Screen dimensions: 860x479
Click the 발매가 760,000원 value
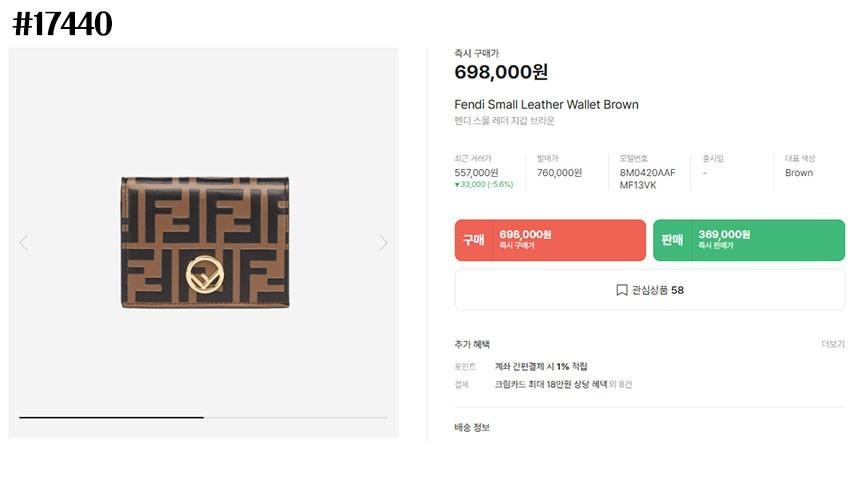559,172
